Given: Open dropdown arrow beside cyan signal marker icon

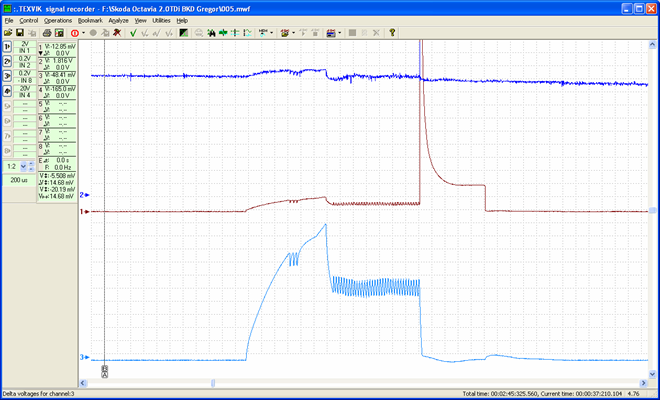Looking at the screenshot, I should coord(271,33).
